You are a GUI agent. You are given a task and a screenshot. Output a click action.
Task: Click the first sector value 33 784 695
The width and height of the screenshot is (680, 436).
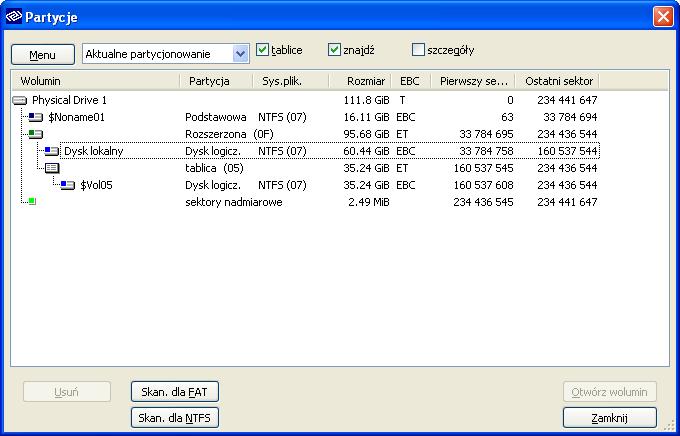[x=486, y=134]
